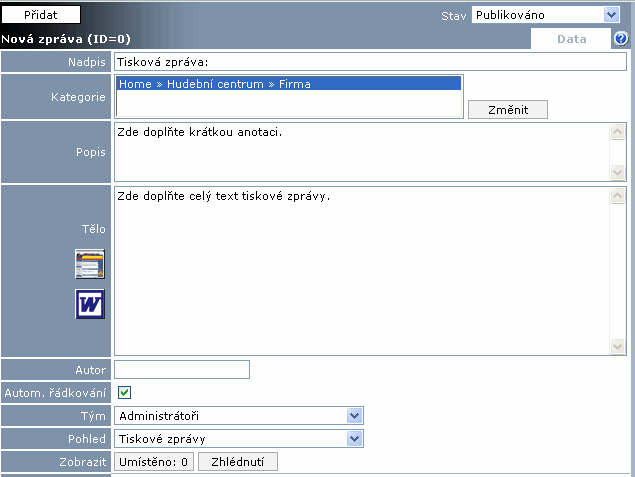Click the Word import icon
The image size is (635, 477).
coord(90,304)
